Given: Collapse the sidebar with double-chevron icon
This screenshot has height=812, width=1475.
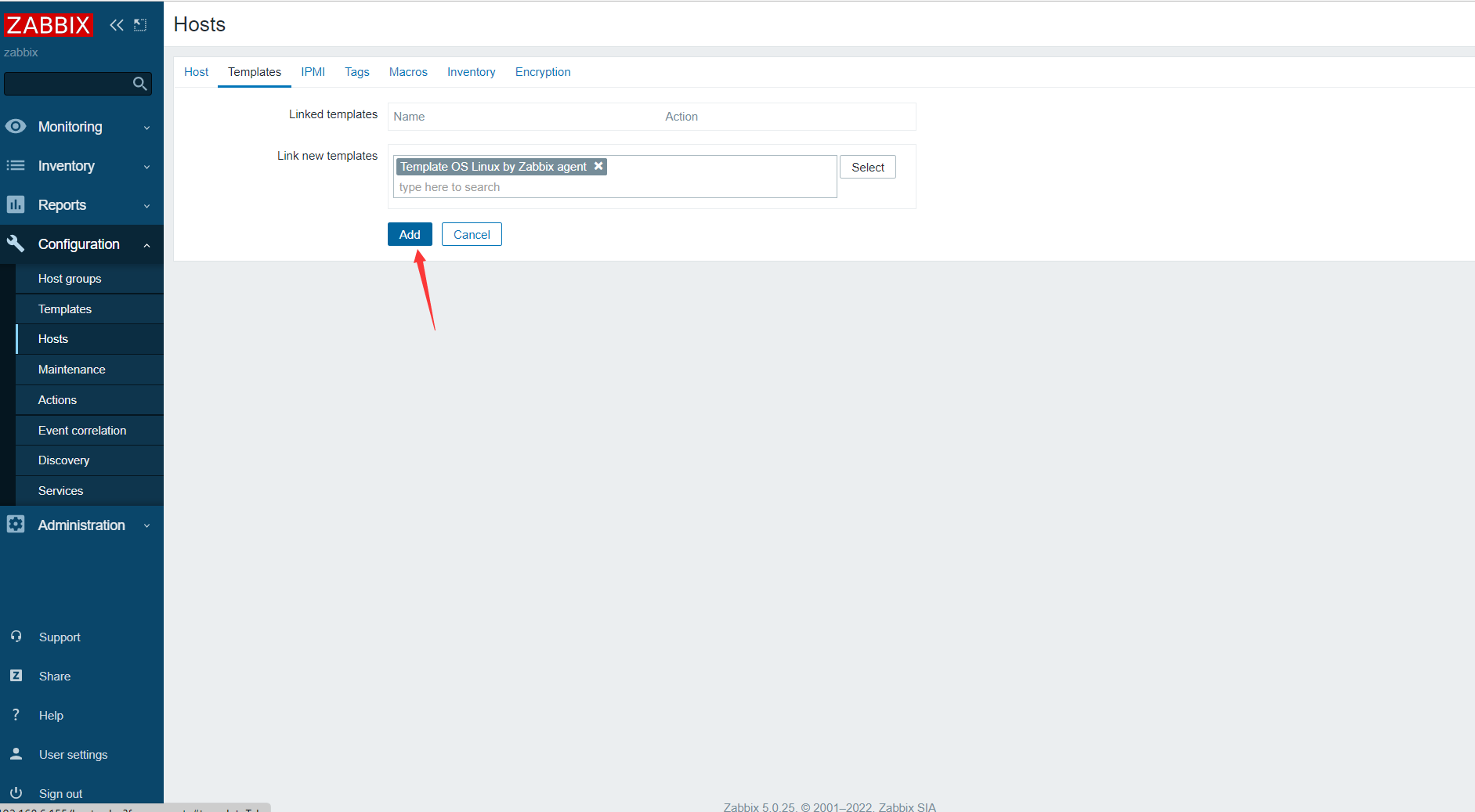Looking at the screenshot, I should (117, 25).
